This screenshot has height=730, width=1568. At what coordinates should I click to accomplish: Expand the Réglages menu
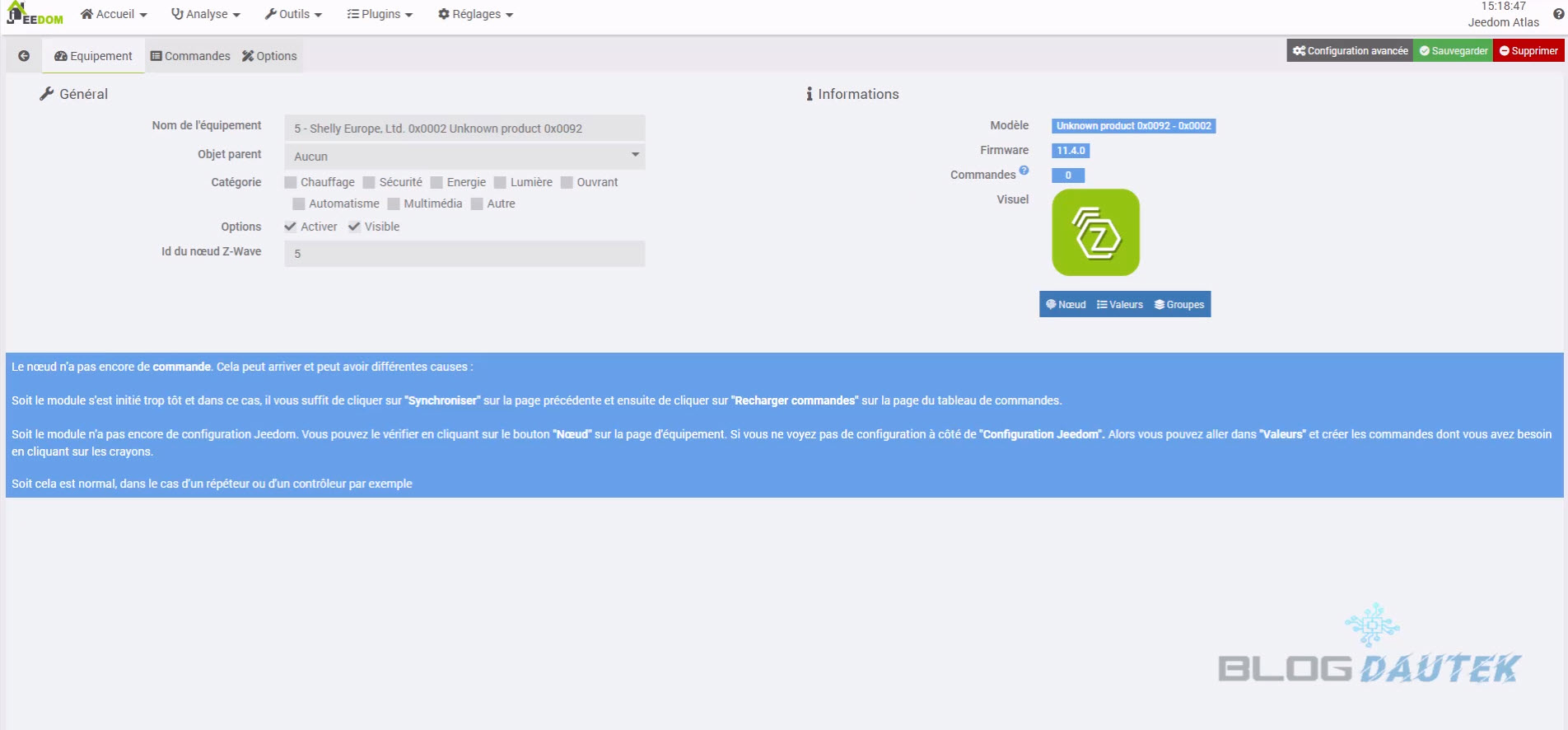point(475,14)
